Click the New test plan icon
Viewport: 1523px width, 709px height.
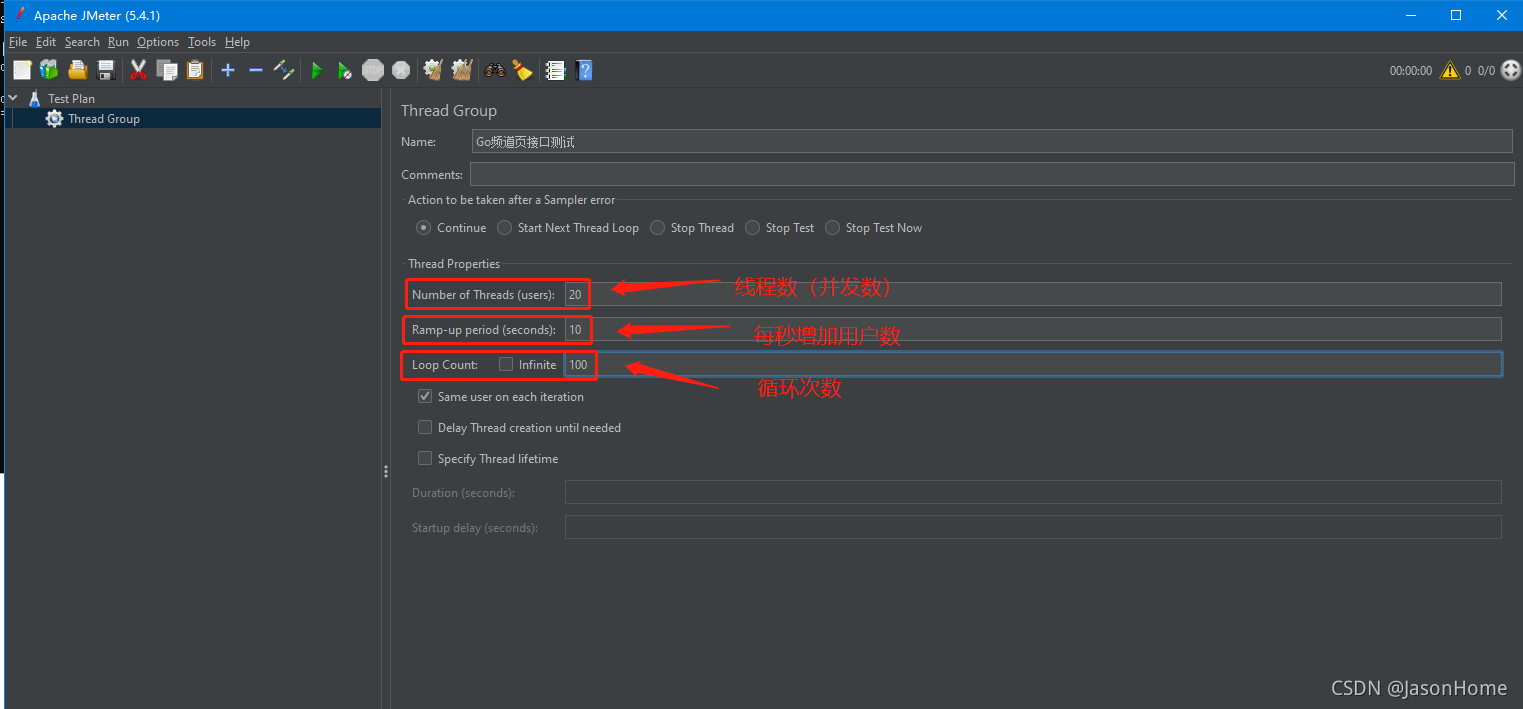coord(22,70)
